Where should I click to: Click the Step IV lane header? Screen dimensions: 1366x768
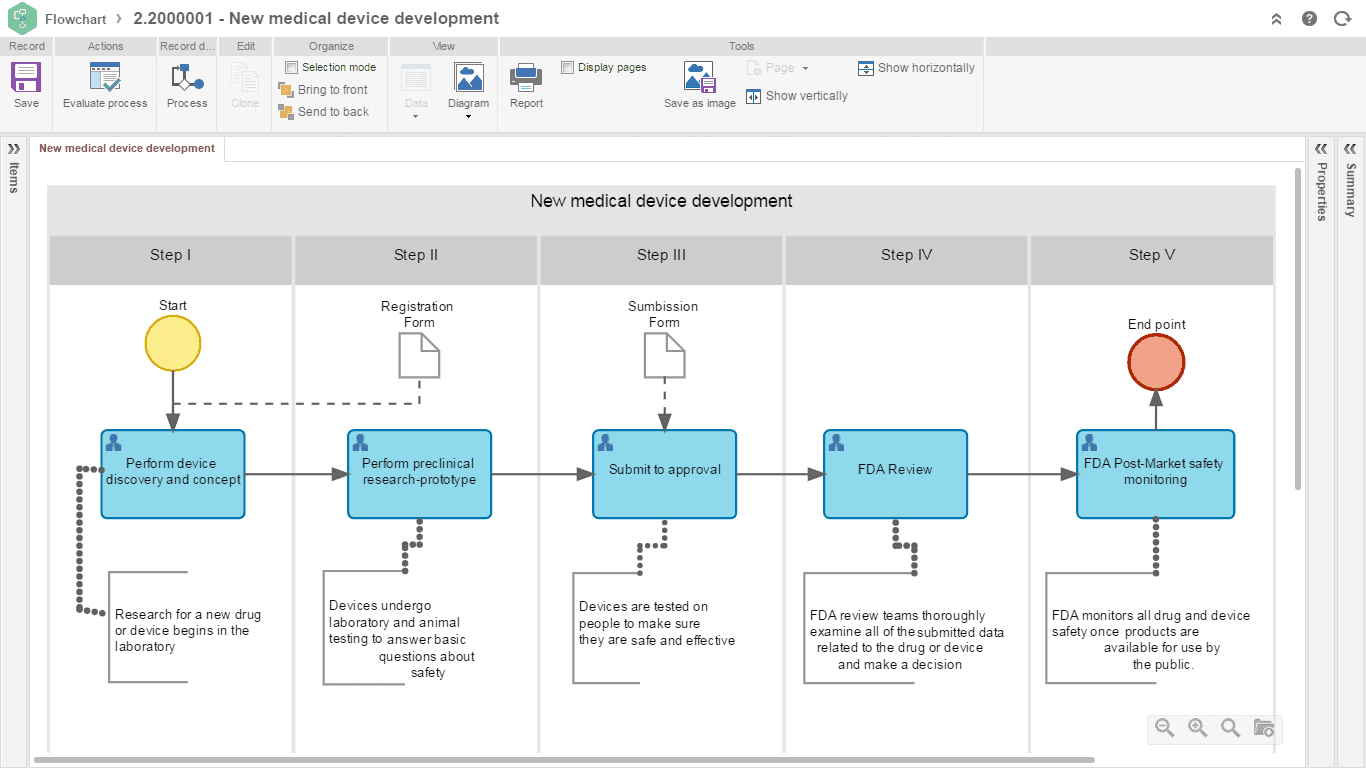[906, 260]
